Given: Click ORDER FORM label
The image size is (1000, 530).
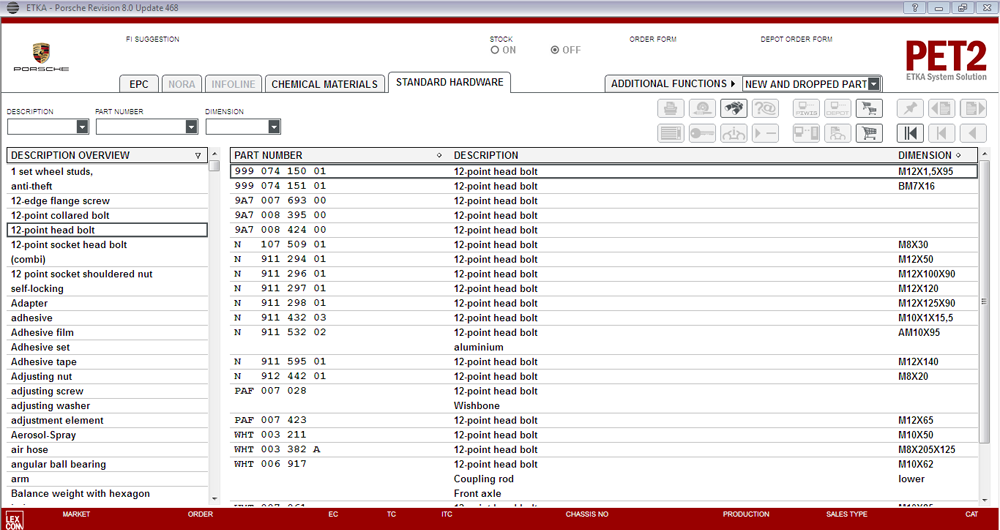Looking at the screenshot, I should (x=652, y=40).
